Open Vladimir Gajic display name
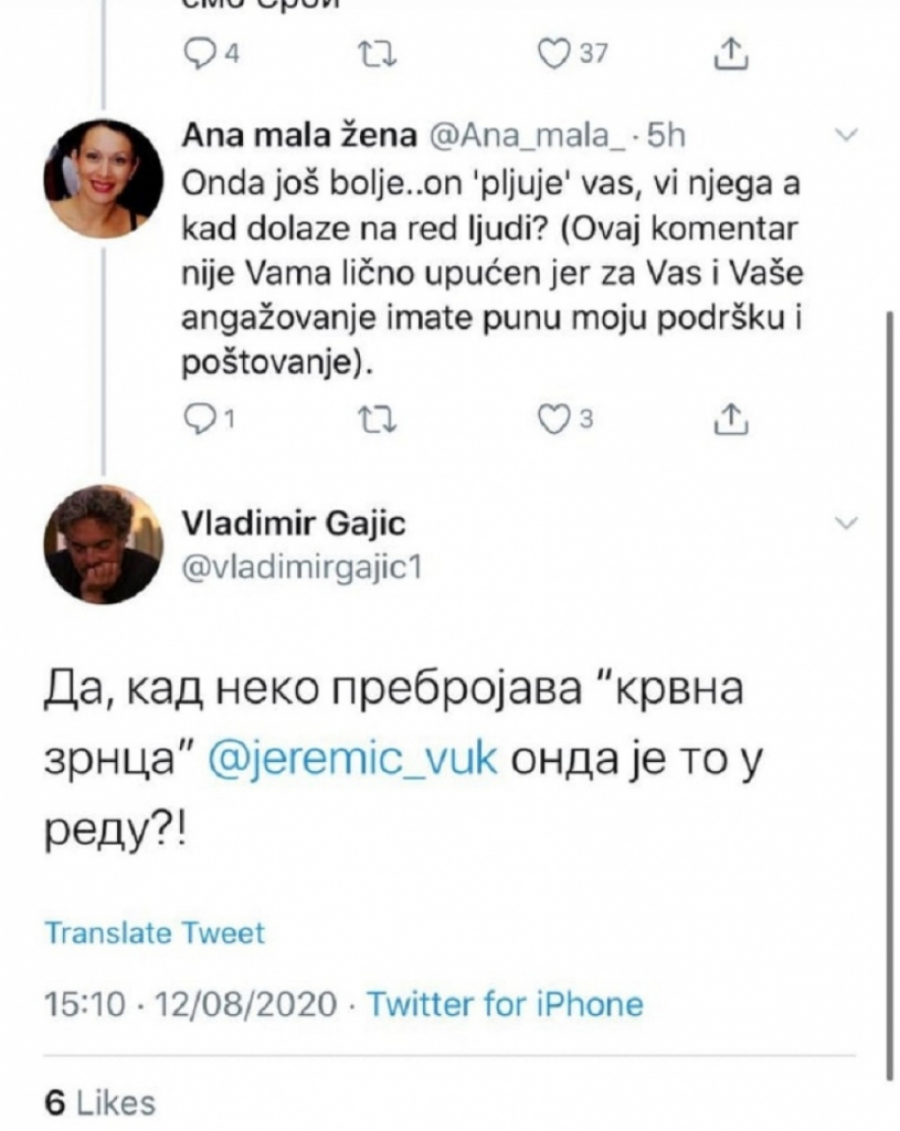900x1131 pixels. (295, 523)
